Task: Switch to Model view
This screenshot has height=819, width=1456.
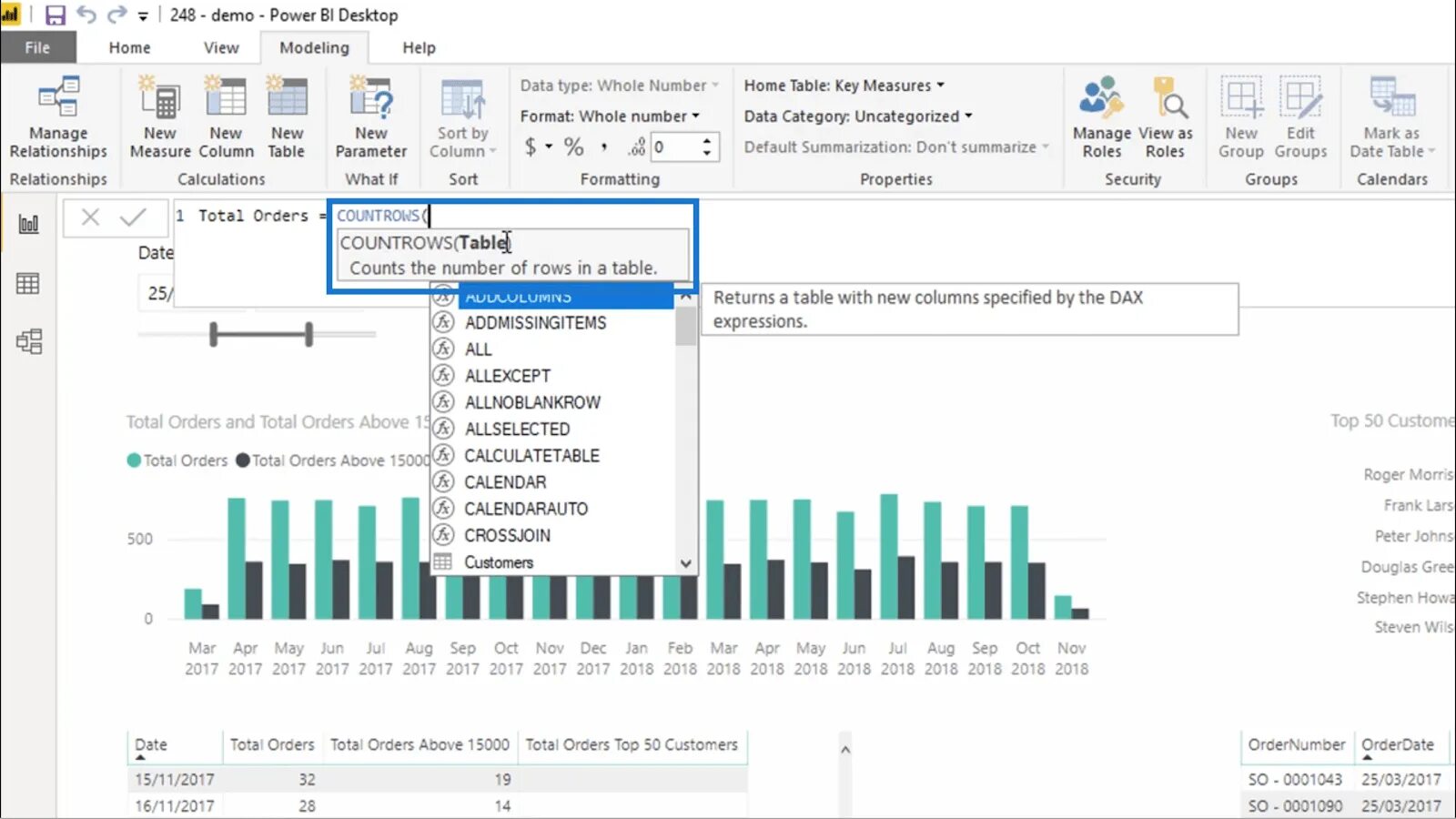Action: pos(28,341)
